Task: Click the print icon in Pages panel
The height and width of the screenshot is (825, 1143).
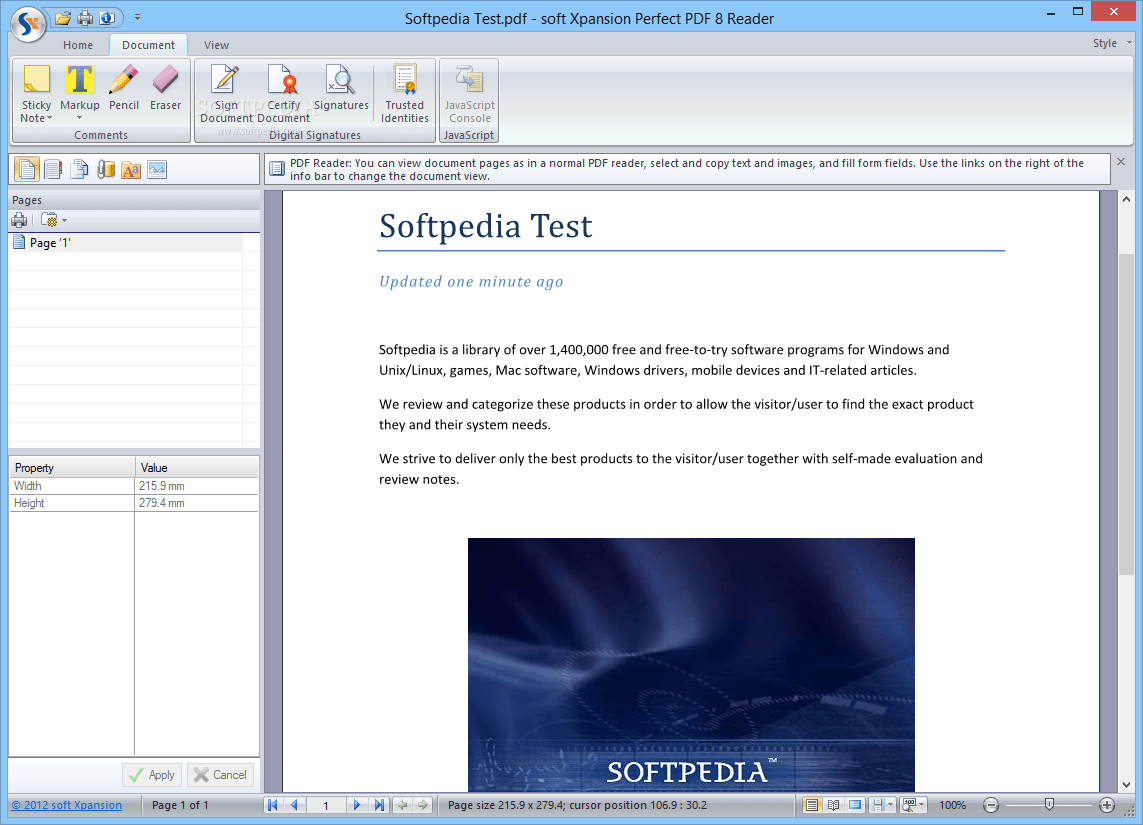Action: click(20, 220)
